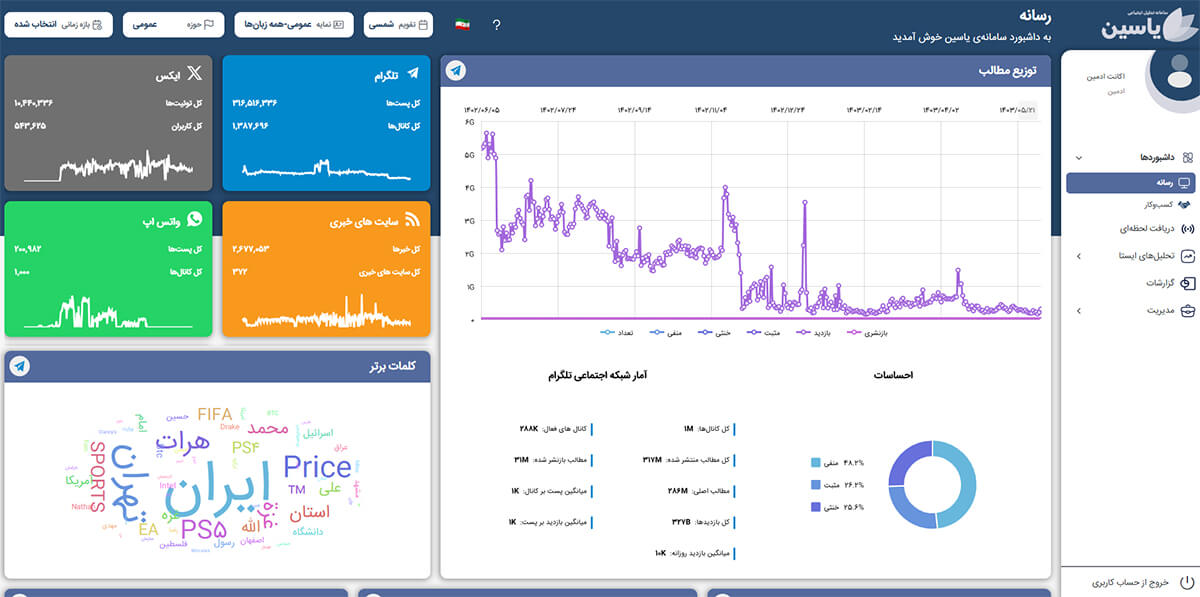Collapse the داشبوردها sidebar section

1078,158
